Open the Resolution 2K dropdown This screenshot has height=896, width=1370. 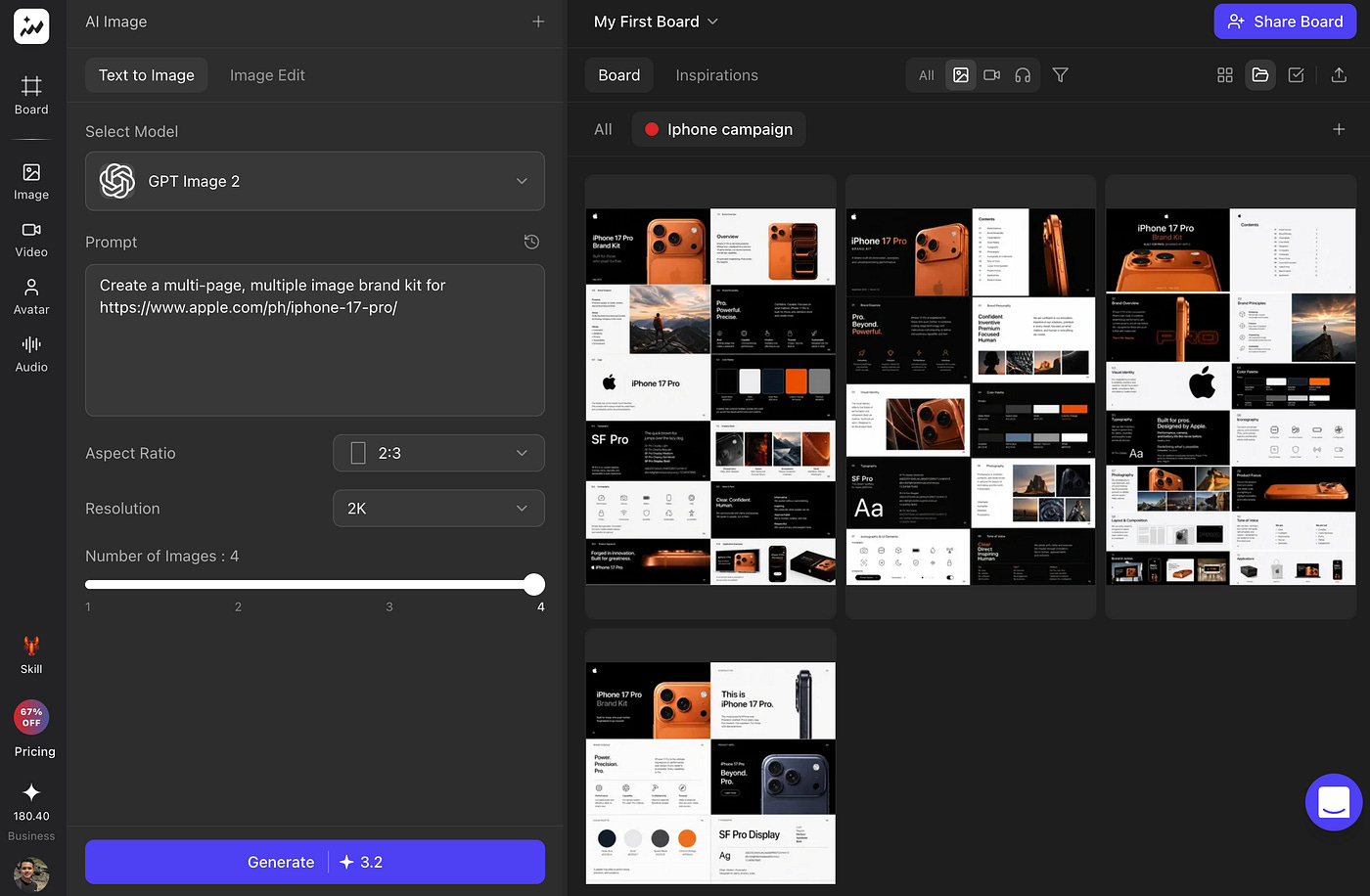[438, 509]
